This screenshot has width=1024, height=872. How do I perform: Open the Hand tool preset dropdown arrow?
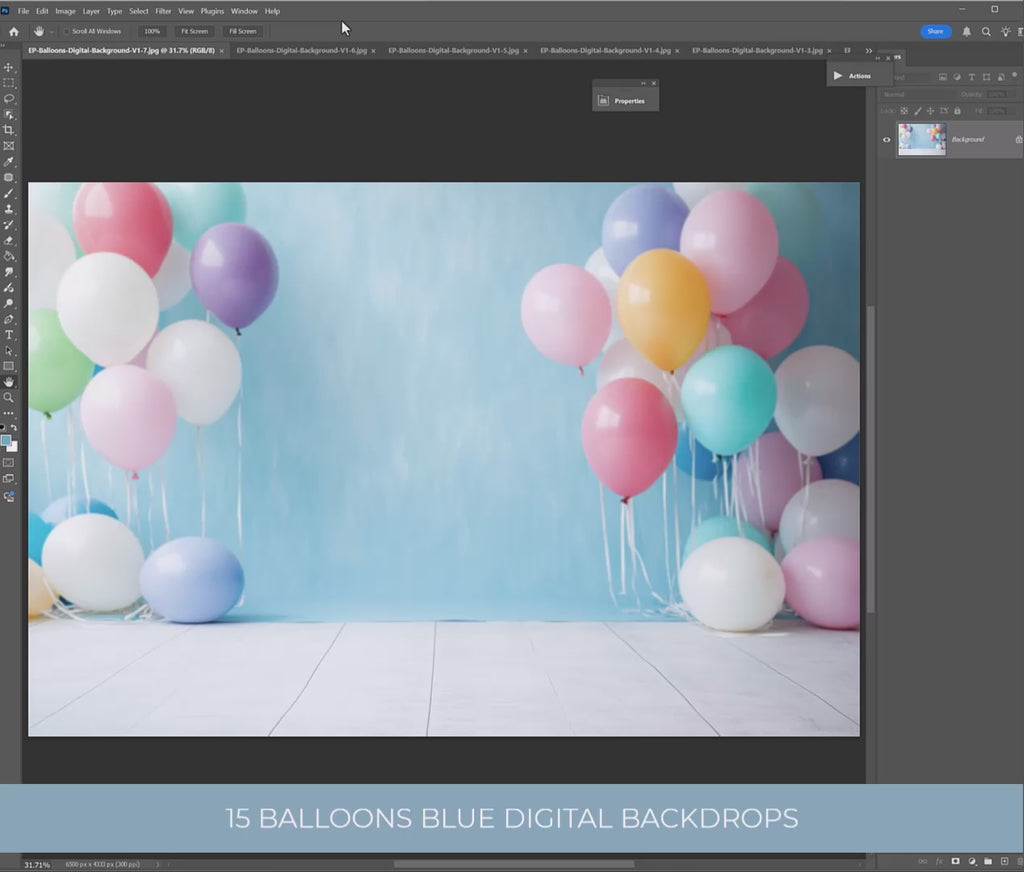click(x=52, y=31)
